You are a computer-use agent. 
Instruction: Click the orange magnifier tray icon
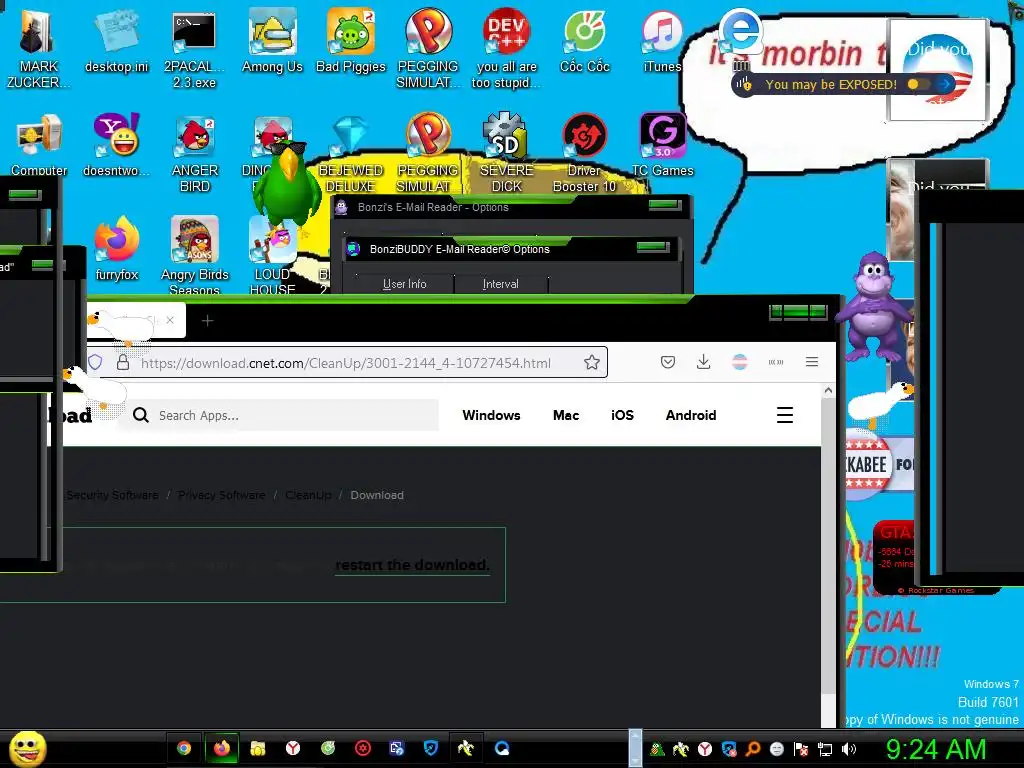752,749
